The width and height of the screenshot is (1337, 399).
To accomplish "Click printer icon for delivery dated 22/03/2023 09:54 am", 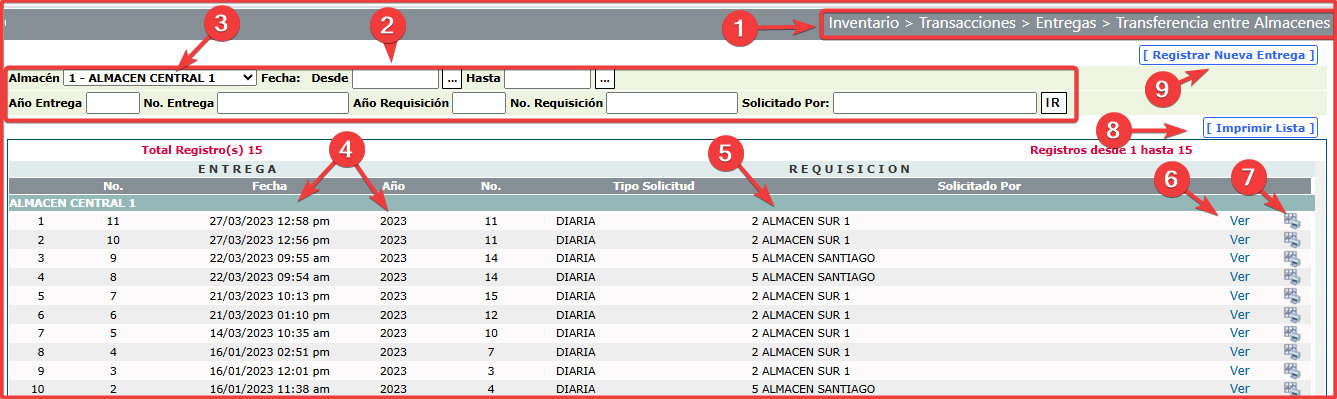I will click(x=1291, y=277).
